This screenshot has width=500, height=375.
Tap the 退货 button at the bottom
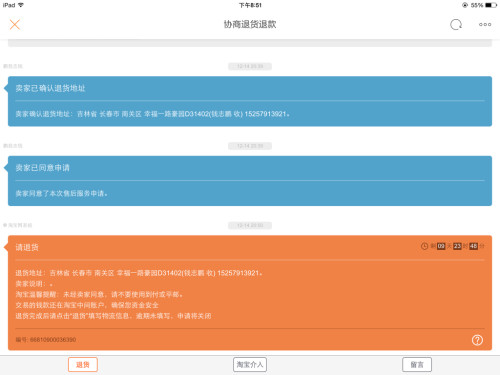[x=83, y=365]
